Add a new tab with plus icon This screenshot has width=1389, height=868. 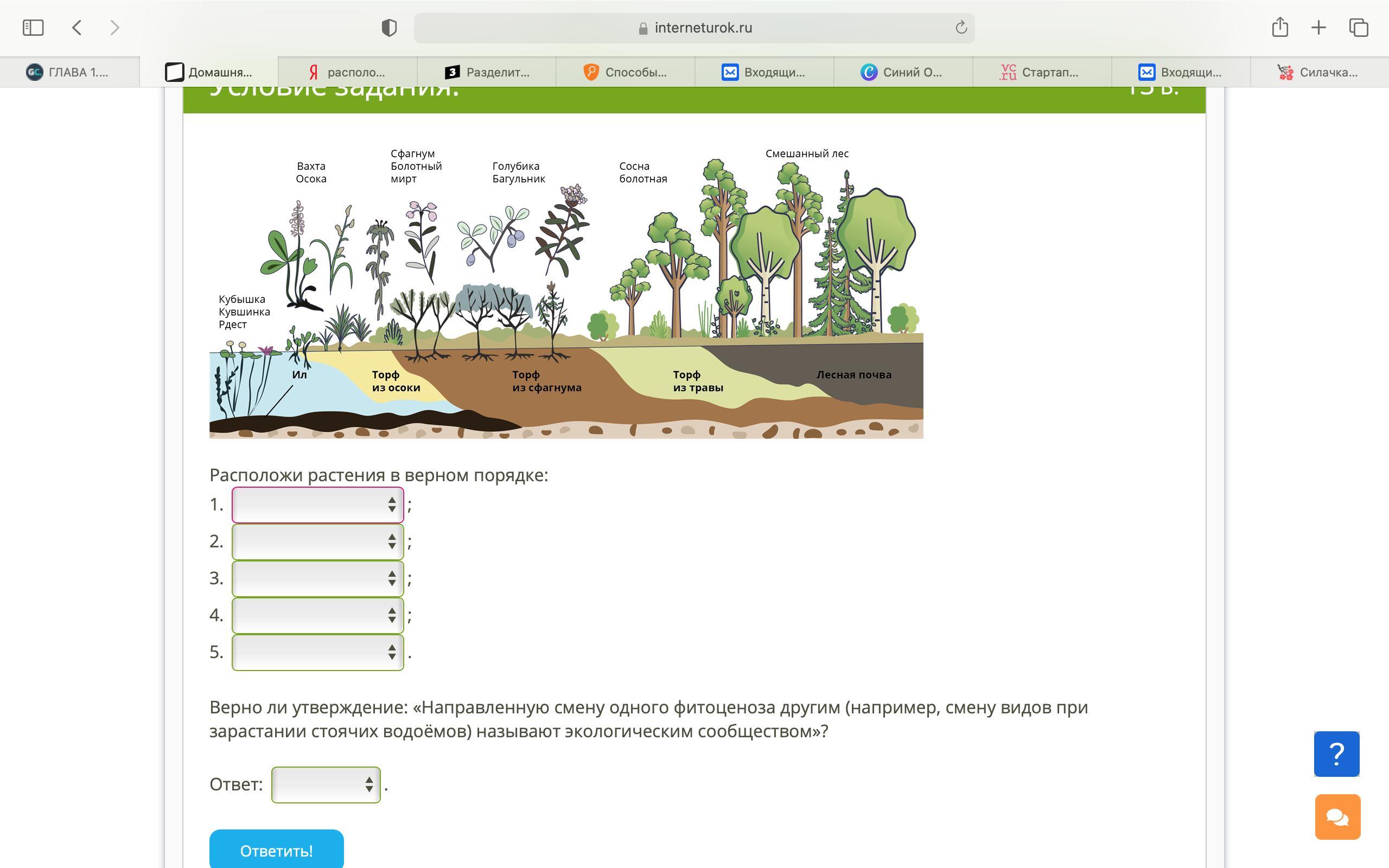[1318, 28]
